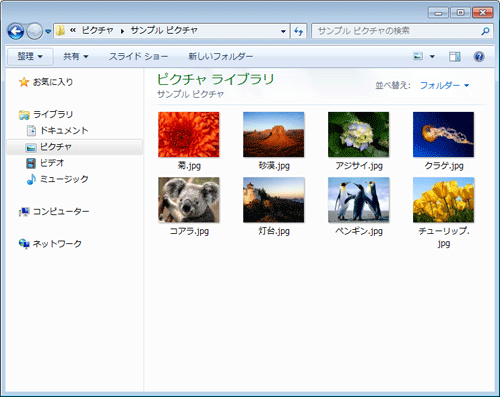Open the recent pages dropdown arrow

coord(48,31)
